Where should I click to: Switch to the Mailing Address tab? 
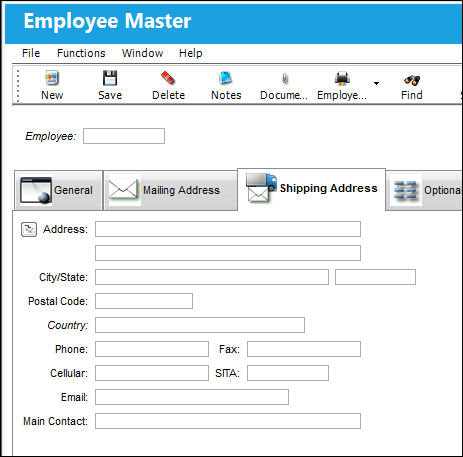point(170,190)
